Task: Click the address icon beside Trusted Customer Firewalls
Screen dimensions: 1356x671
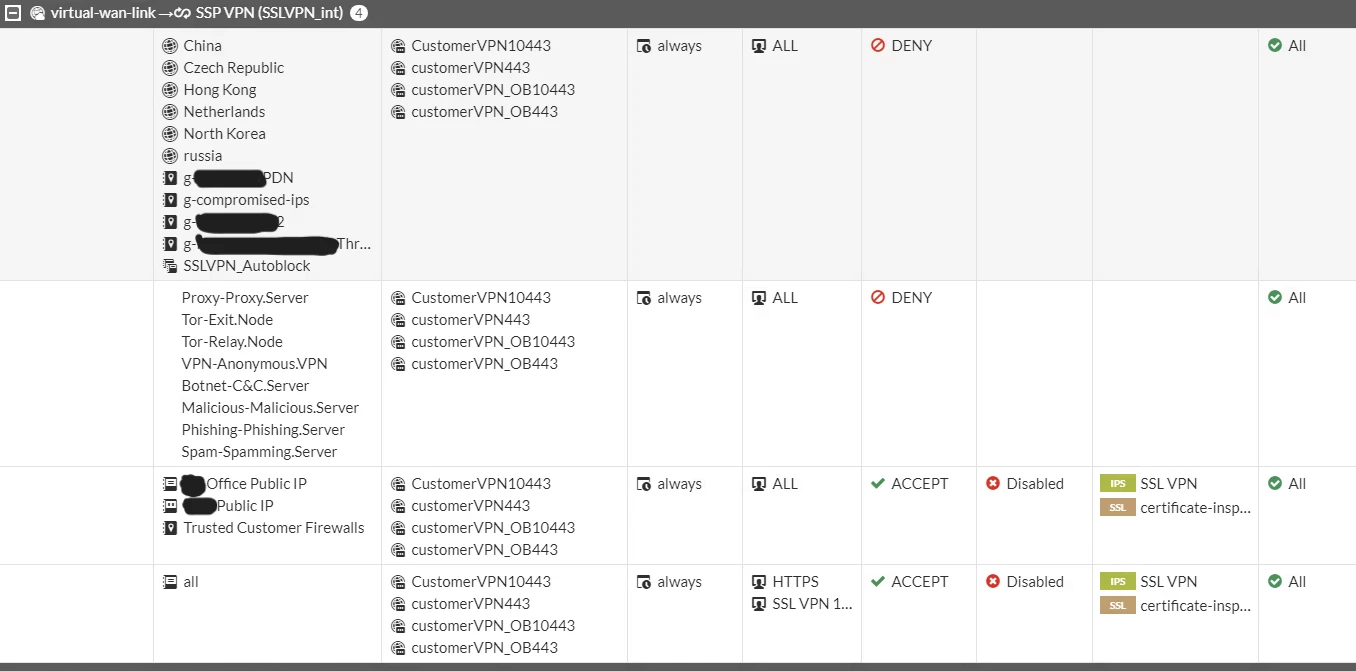Action: [x=170, y=528]
